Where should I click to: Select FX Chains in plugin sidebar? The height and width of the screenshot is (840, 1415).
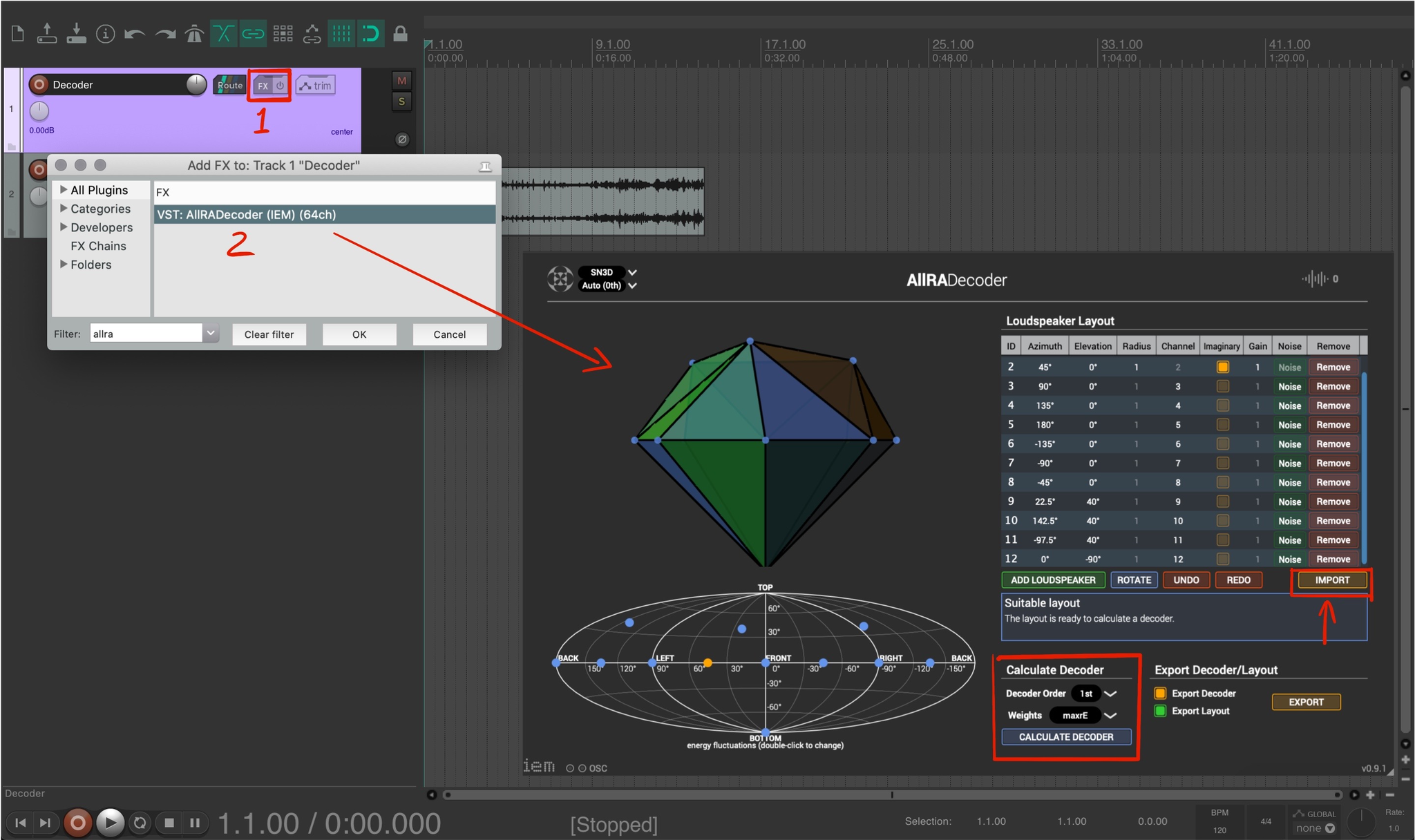pyautogui.click(x=98, y=246)
